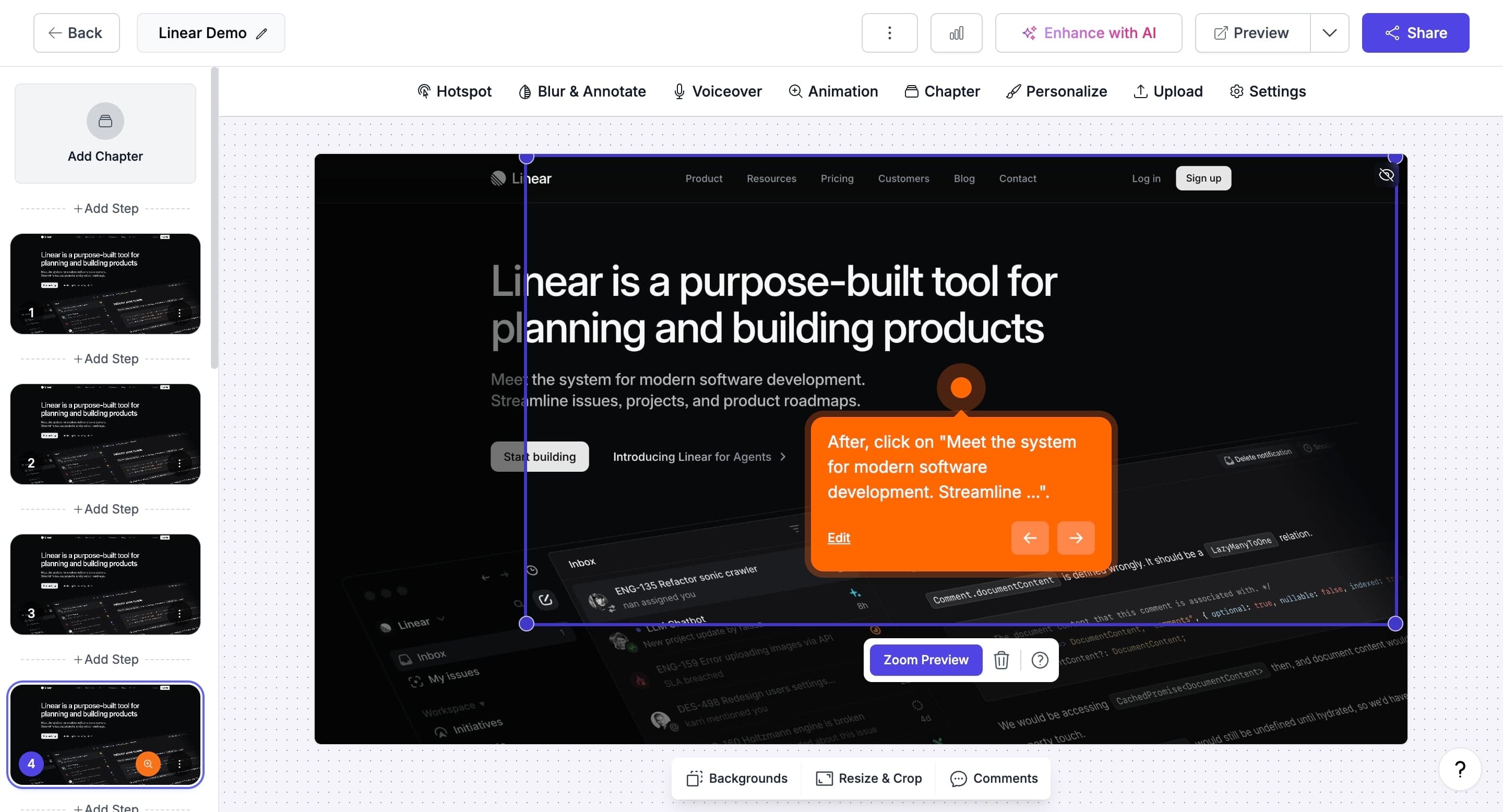Click Log in in captured page
The height and width of the screenshot is (812, 1503).
1146,178
